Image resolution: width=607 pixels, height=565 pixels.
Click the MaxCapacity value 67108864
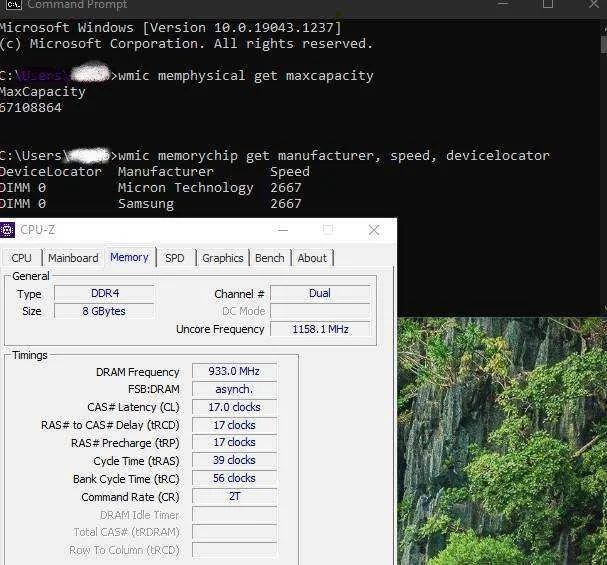pyautogui.click(x=31, y=108)
